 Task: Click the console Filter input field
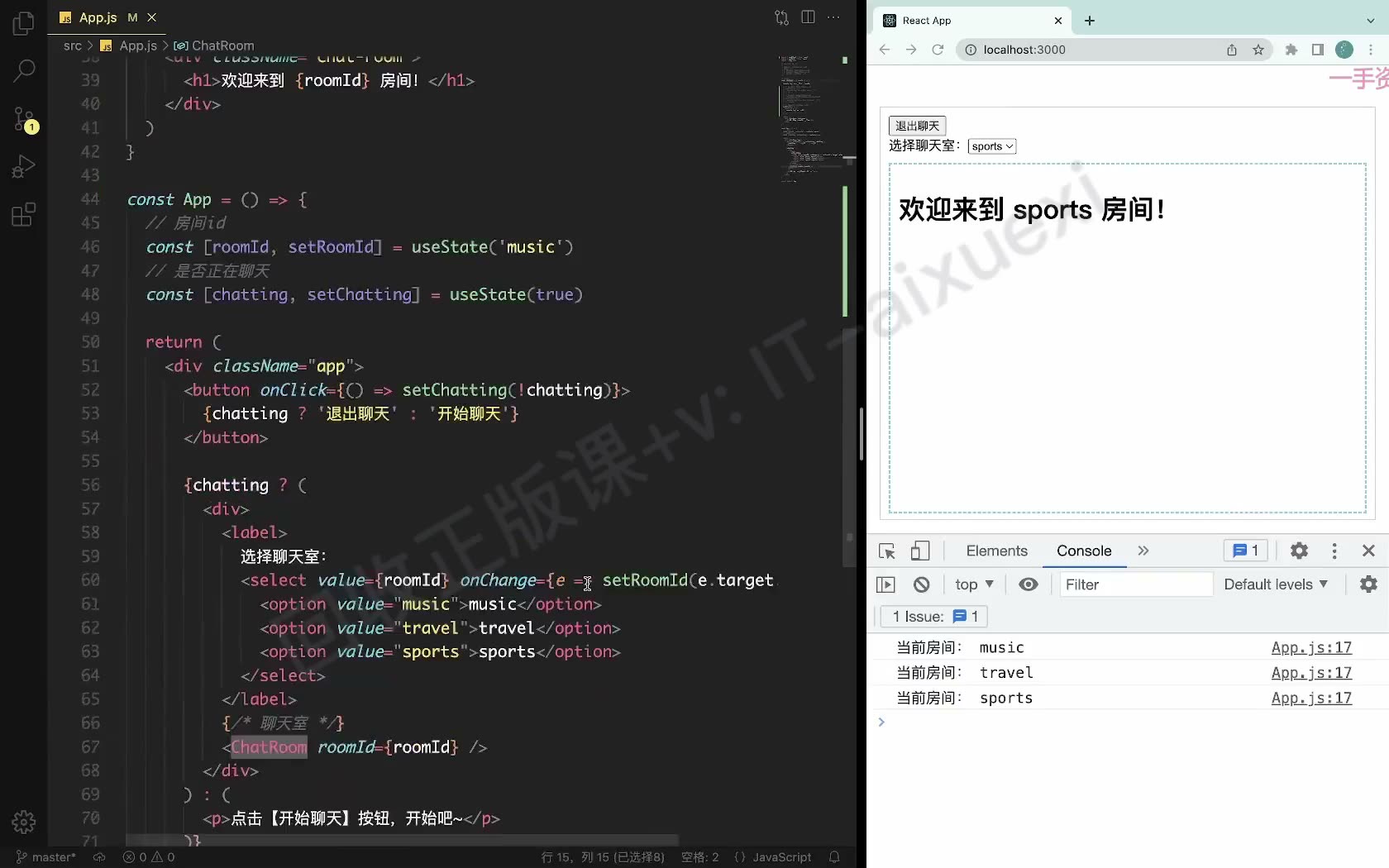(x=1135, y=584)
